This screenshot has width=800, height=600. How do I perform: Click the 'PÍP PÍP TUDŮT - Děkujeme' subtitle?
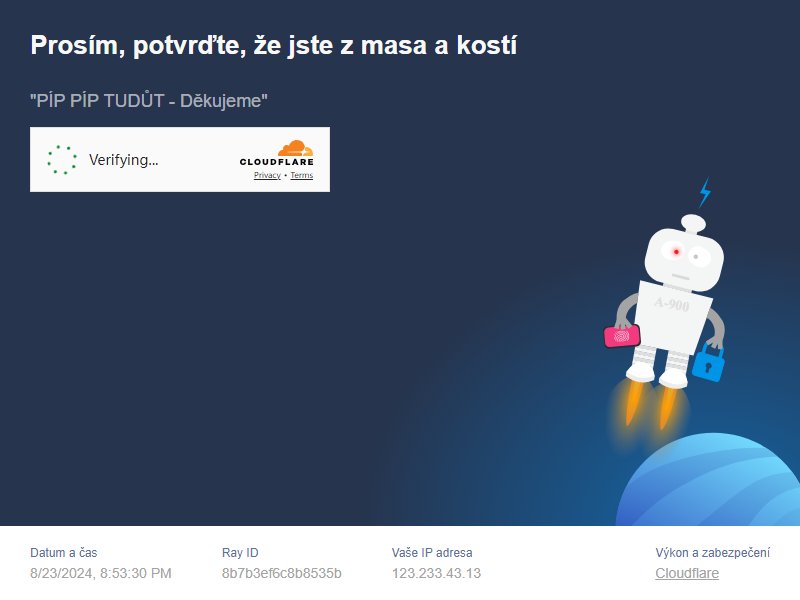148,101
